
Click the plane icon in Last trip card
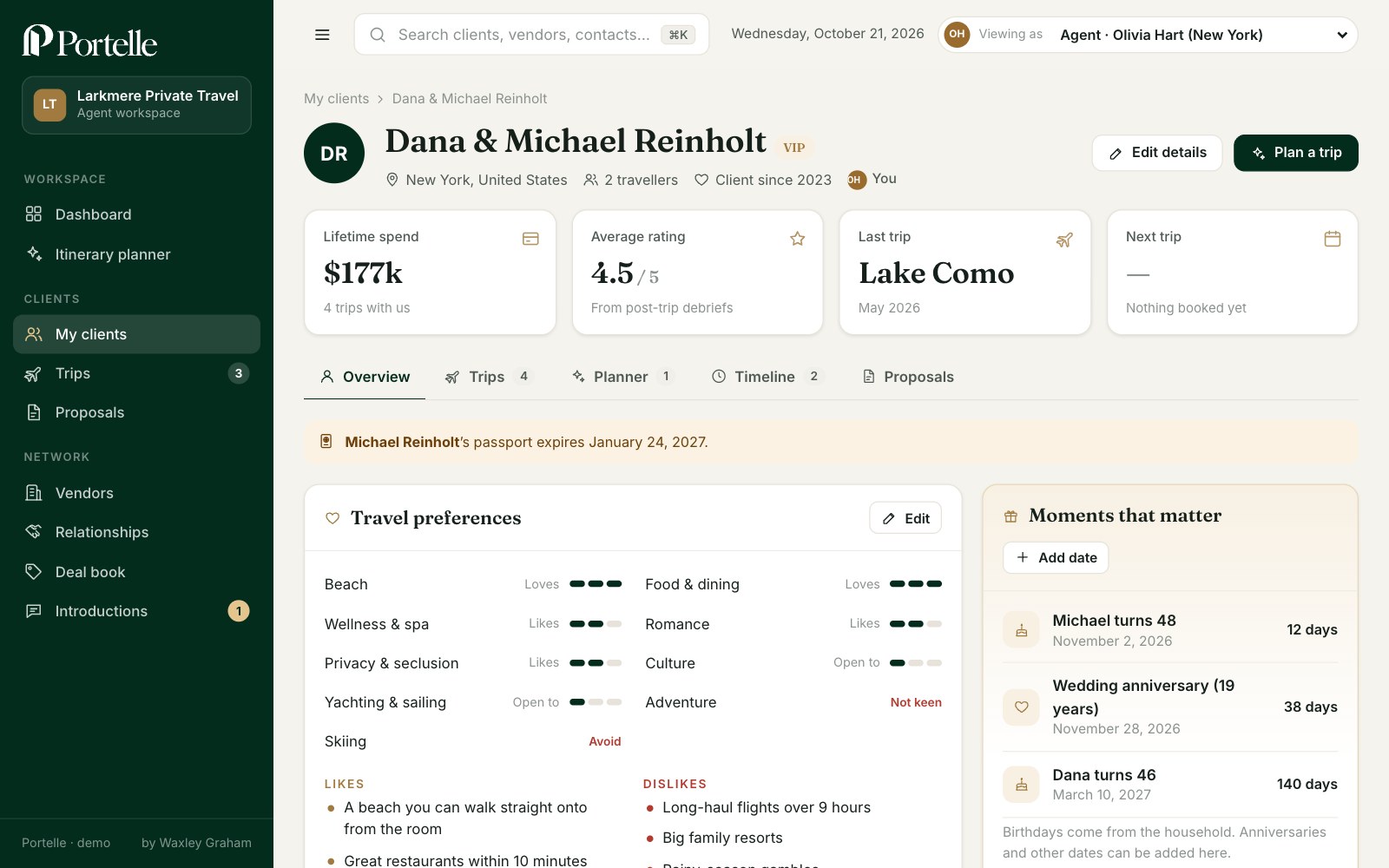point(1064,239)
